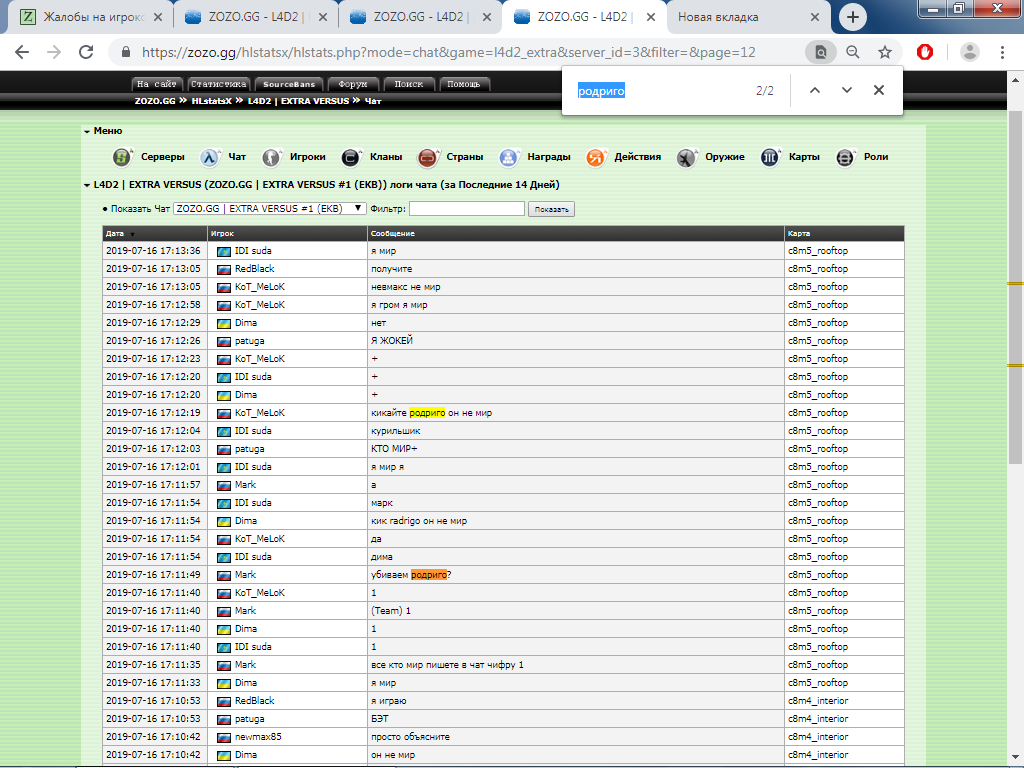Click the Countries (Страны) icon
Viewport: 1024px width, 768px height.
tap(428, 157)
